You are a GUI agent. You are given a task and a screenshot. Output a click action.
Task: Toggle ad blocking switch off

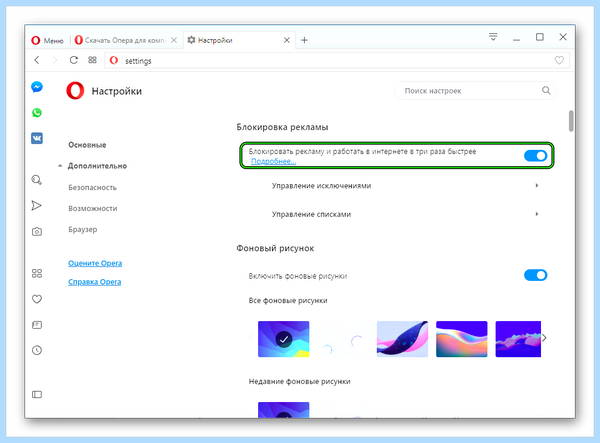click(535, 156)
